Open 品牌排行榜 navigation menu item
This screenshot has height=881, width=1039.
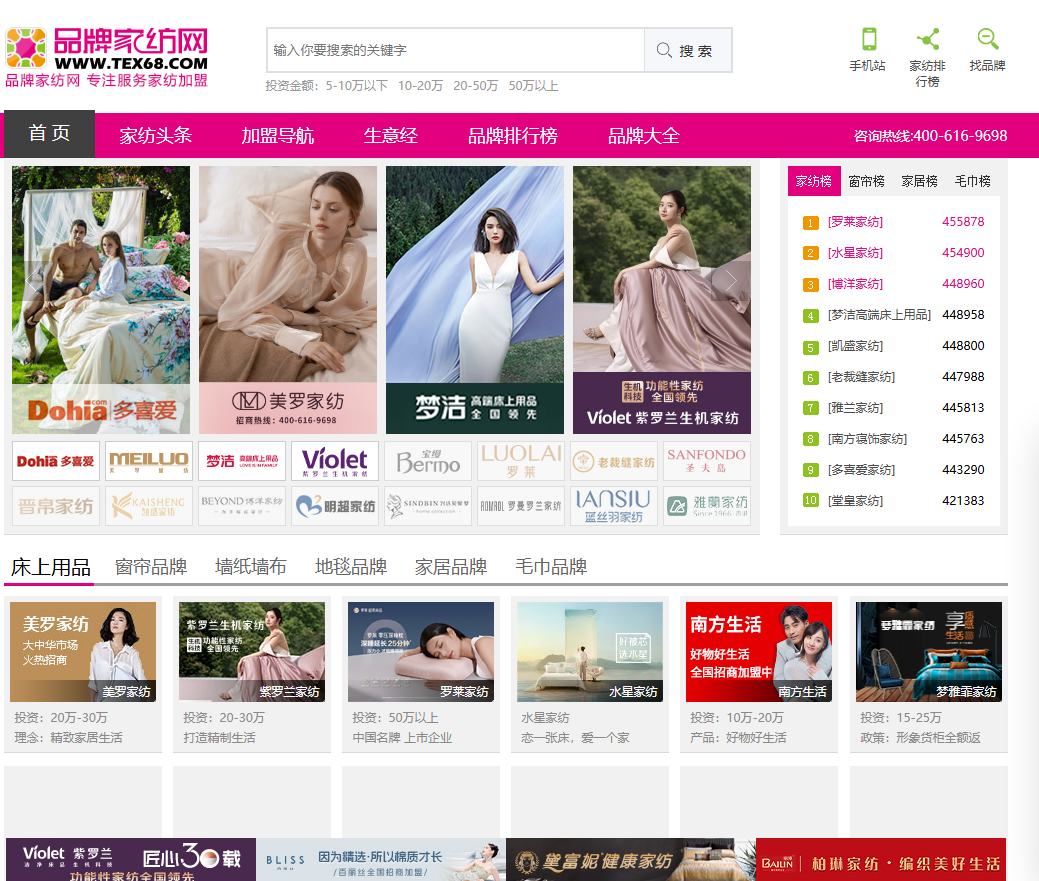pyautogui.click(x=513, y=136)
